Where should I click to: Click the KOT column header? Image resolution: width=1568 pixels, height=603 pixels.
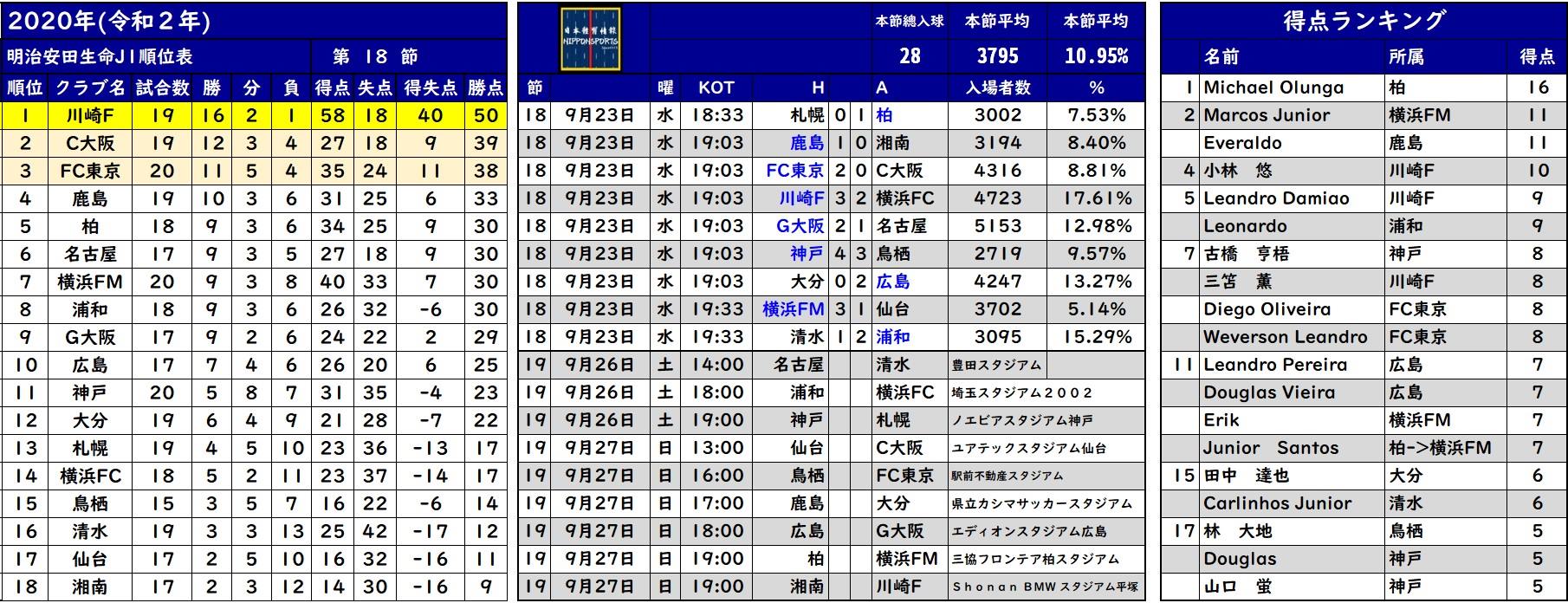pos(716,88)
